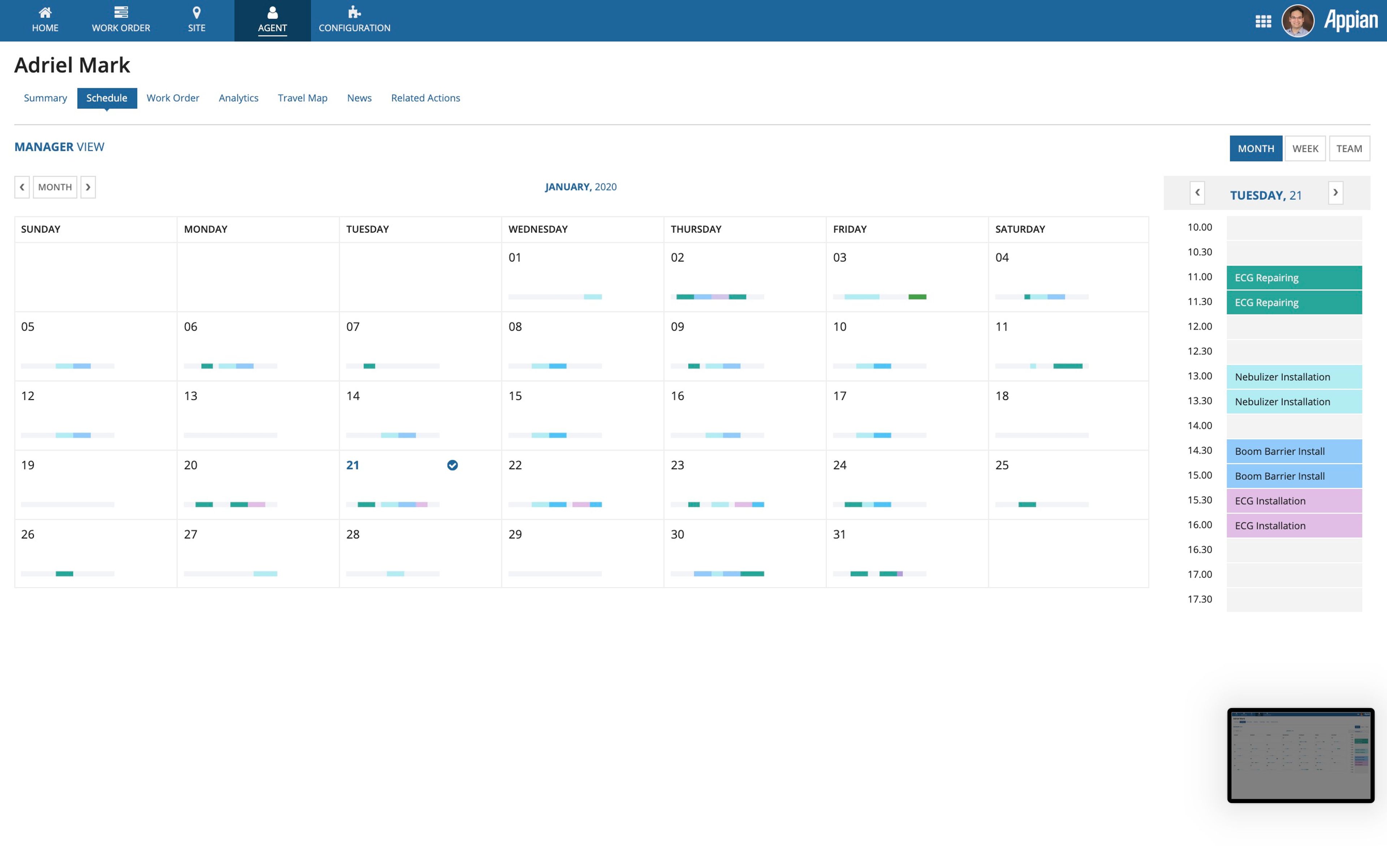The height and width of the screenshot is (868, 1387).
Task: Click the MANAGER VIEW label
Action: (59, 147)
